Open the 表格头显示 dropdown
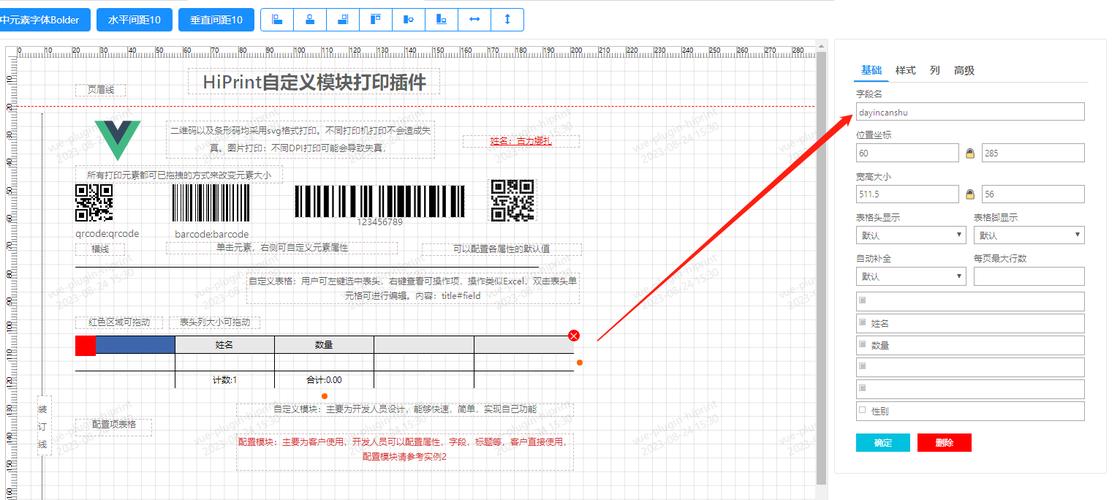 tap(911, 235)
